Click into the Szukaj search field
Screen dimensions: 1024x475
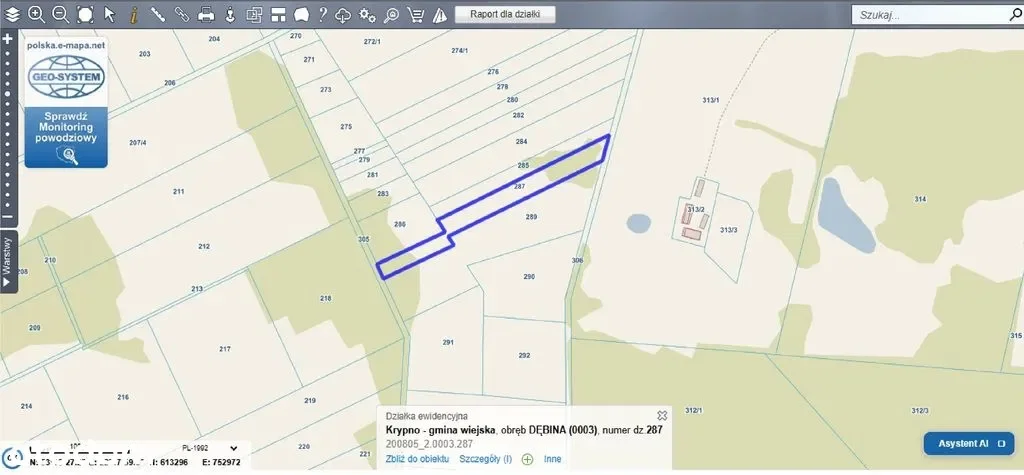tap(930, 15)
